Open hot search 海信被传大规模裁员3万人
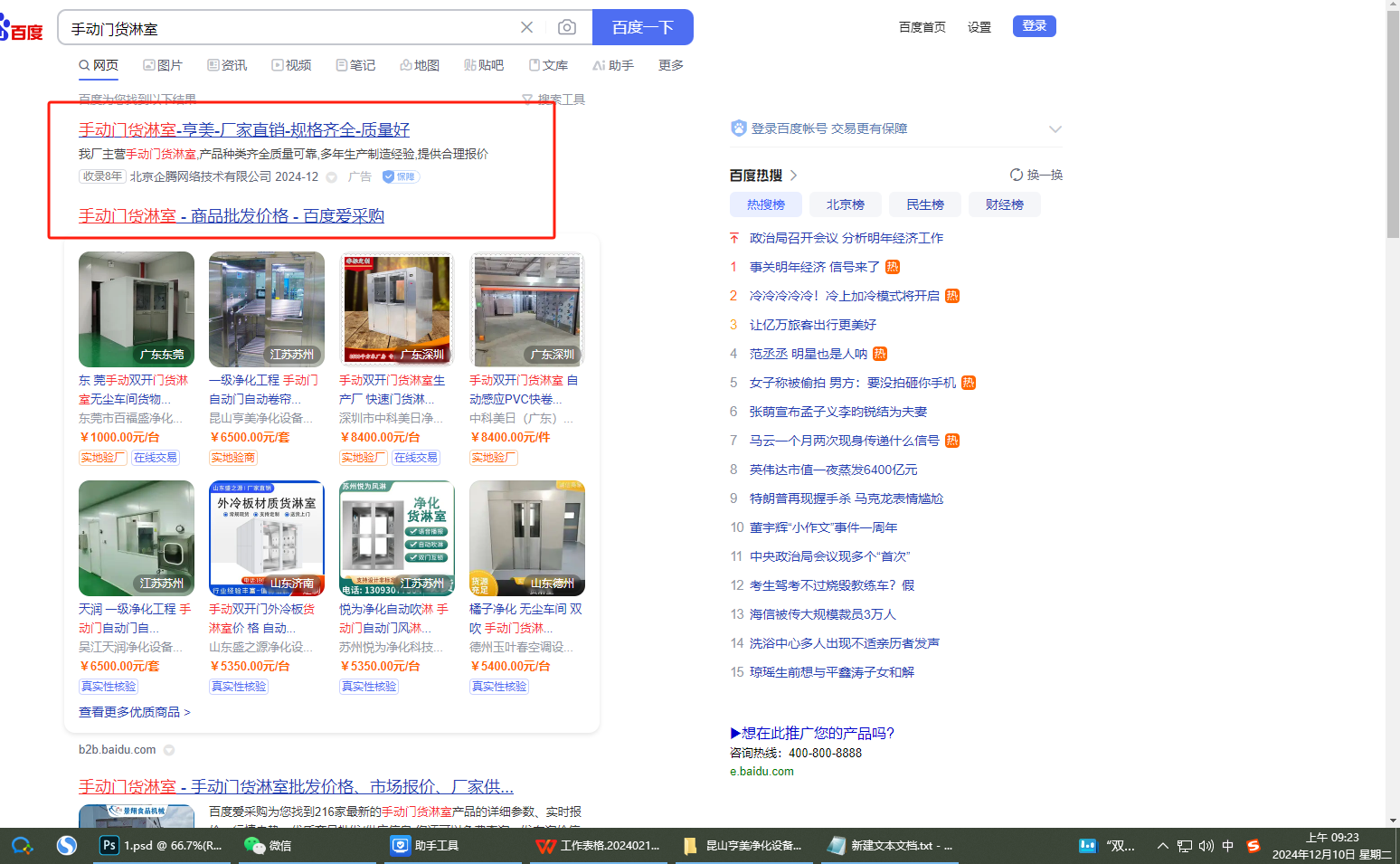The width and height of the screenshot is (1400, 864). [x=823, y=614]
